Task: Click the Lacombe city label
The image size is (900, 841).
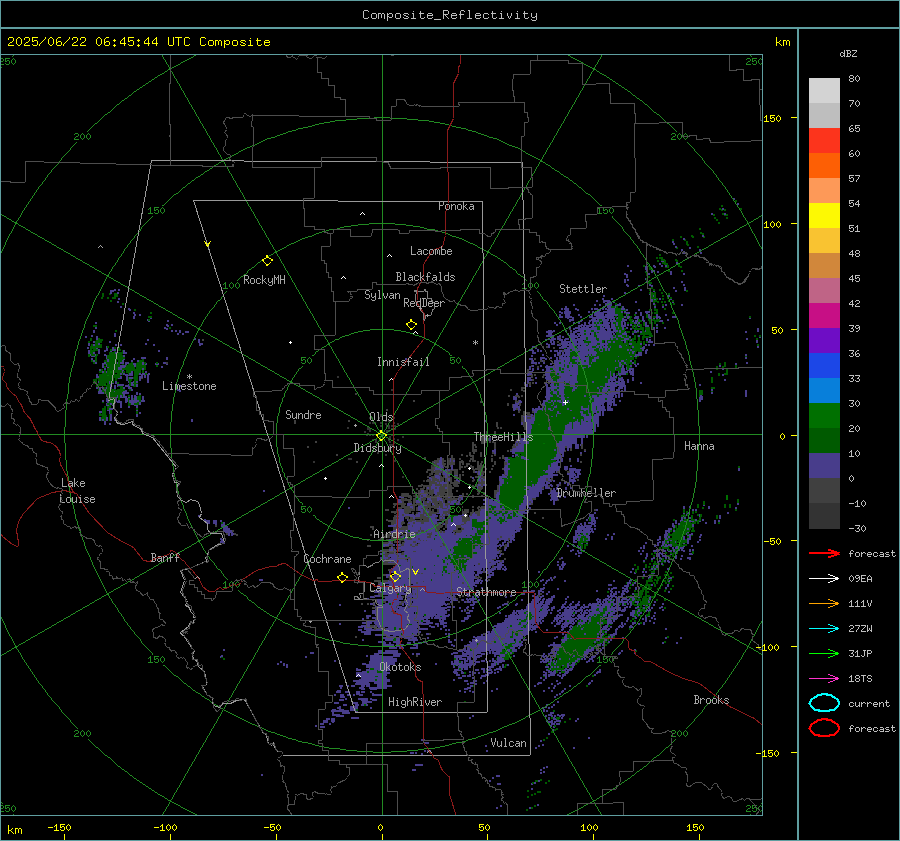Action: 431,251
